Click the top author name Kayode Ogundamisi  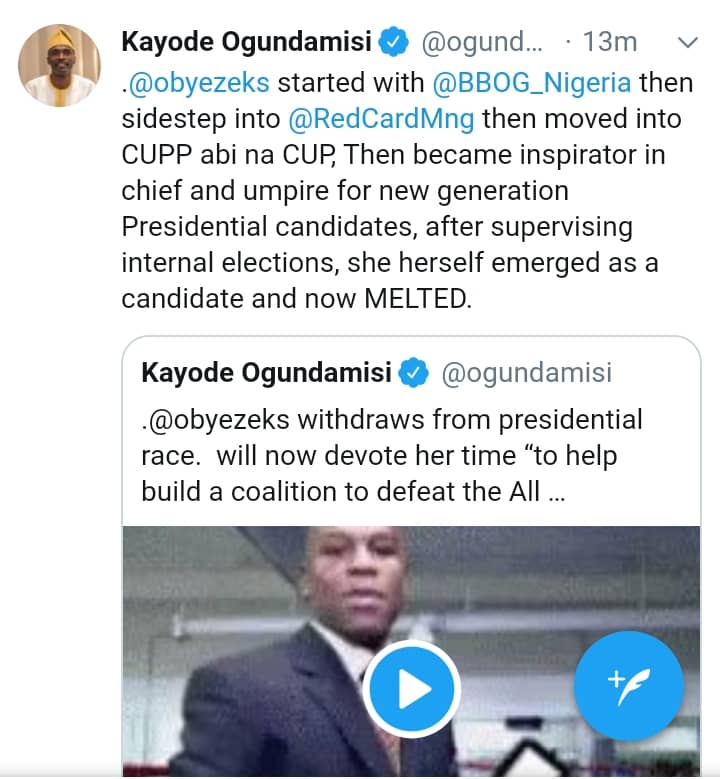246,42
